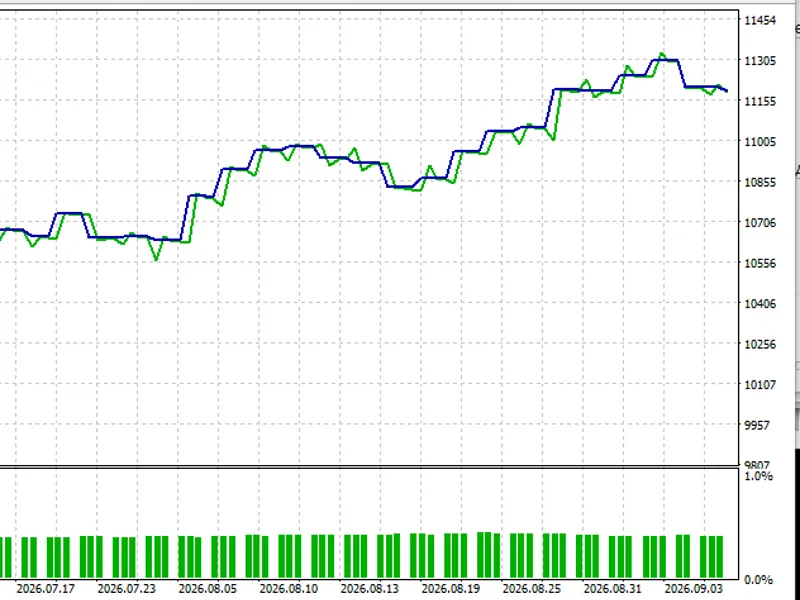Screen dimensions: 800x600
Task: Click the 2026.08.10 date label
Action: [289, 589]
